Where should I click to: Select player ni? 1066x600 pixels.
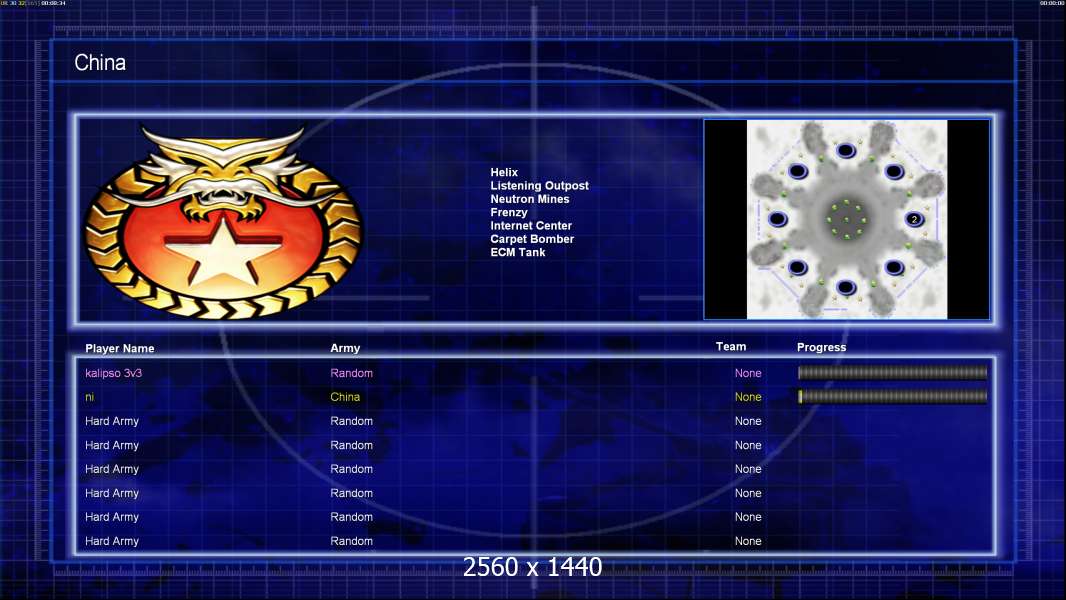89,397
